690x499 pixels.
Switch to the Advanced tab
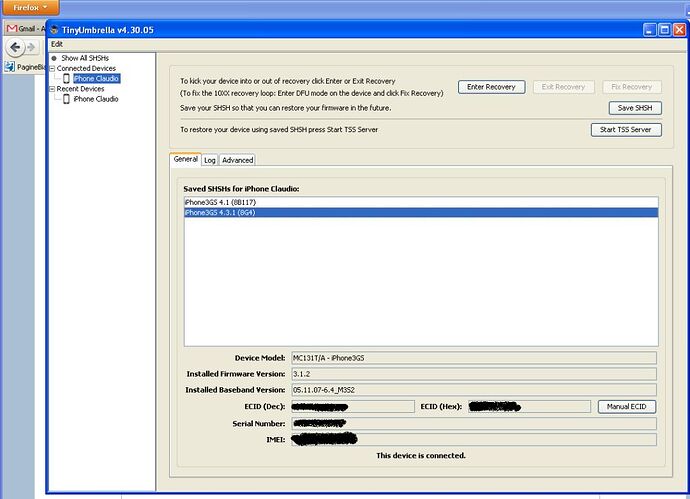(237, 160)
